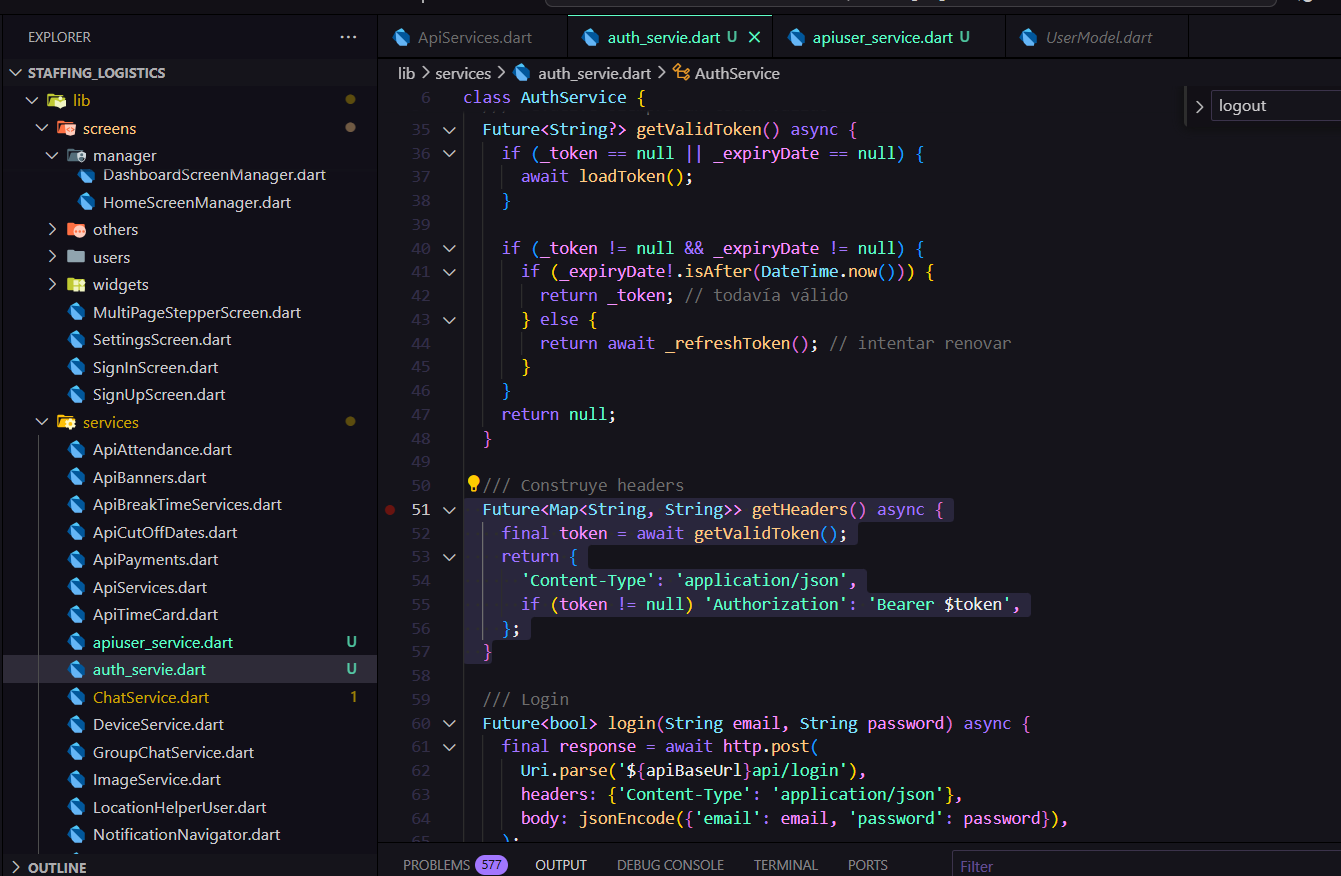Click the AuthService breadcrumb class symbol
This screenshot has width=1341, height=876.
point(736,73)
